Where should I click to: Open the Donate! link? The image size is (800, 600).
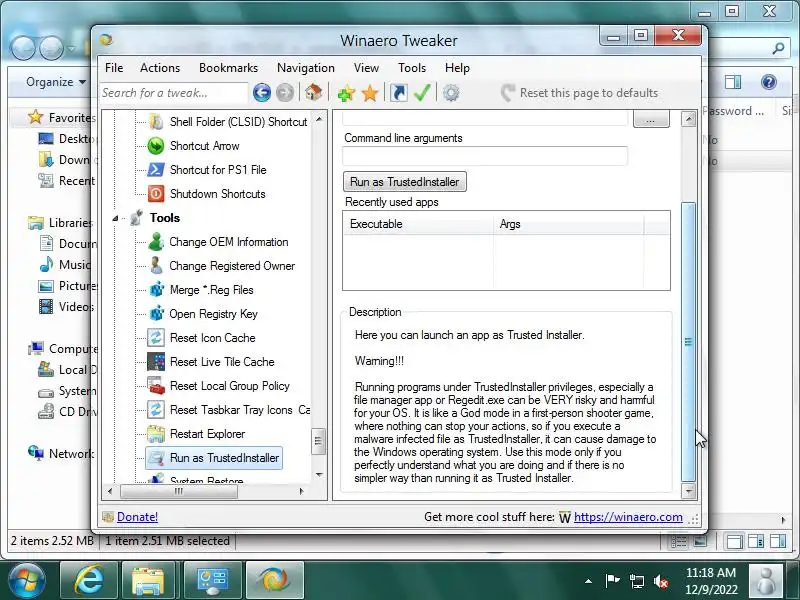pyautogui.click(x=137, y=517)
